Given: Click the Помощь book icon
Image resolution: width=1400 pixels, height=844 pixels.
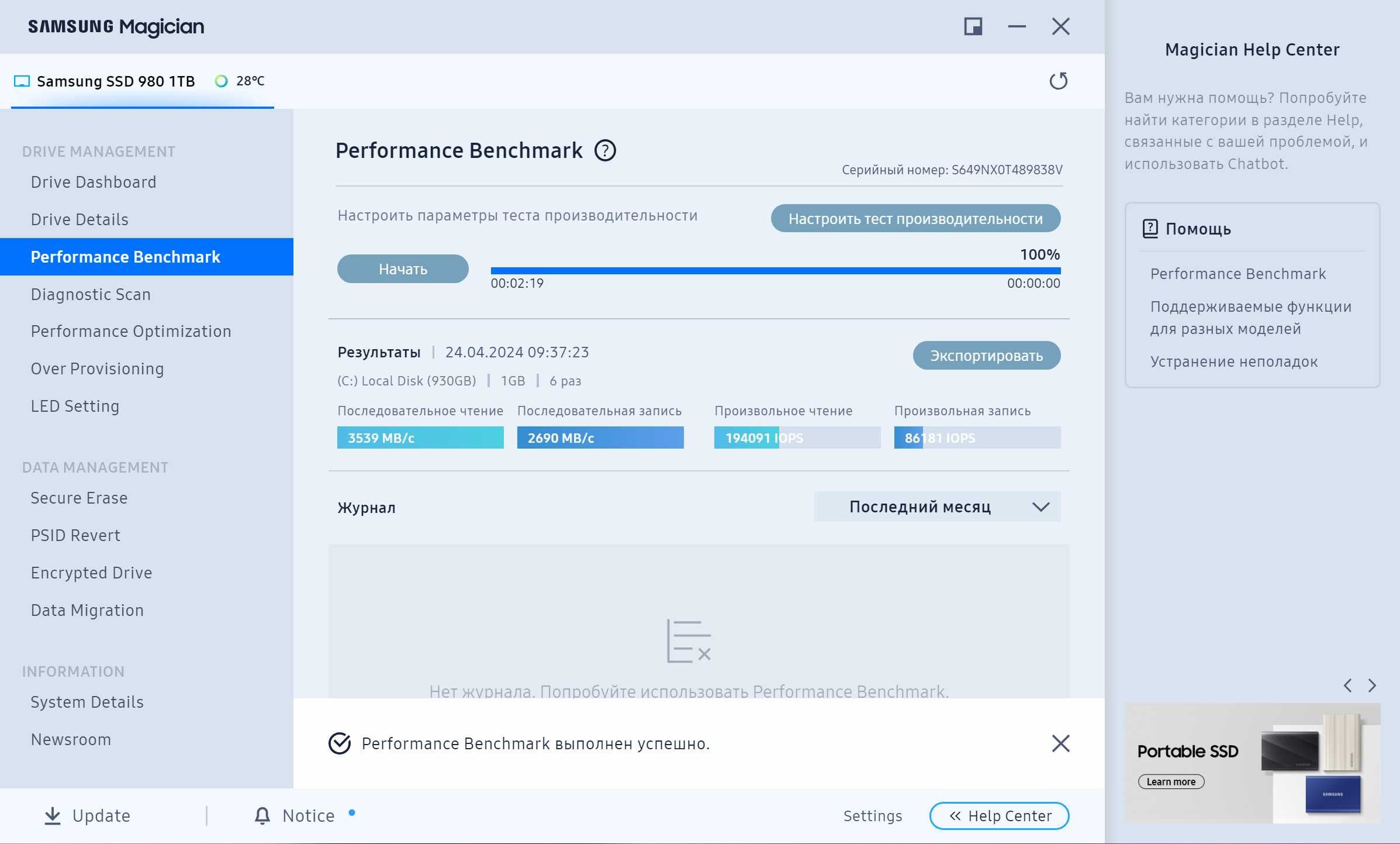Looking at the screenshot, I should [1150, 229].
